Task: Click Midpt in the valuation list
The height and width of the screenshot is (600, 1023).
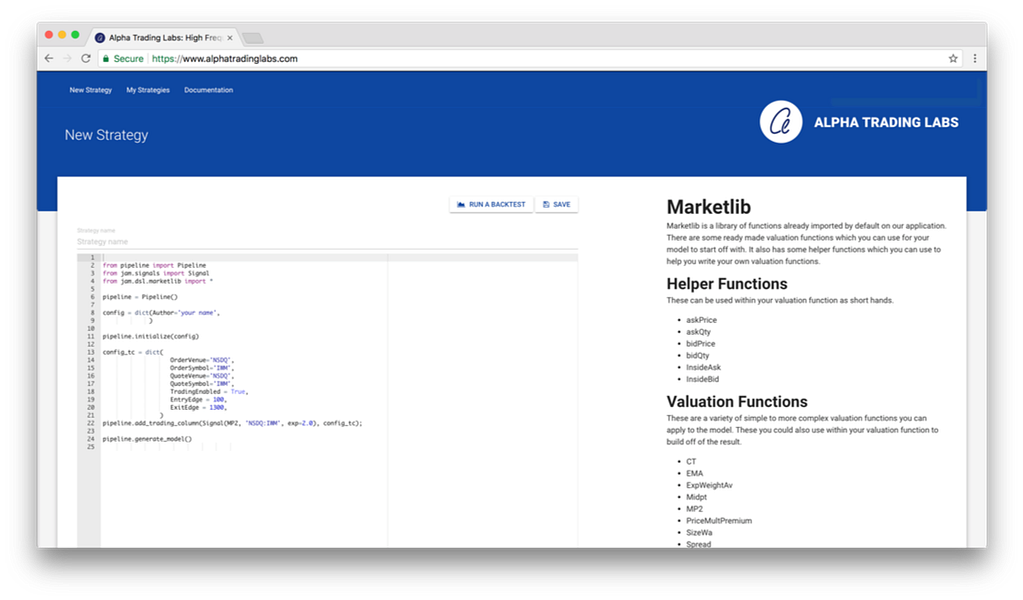Action: (x=696, y=497)
